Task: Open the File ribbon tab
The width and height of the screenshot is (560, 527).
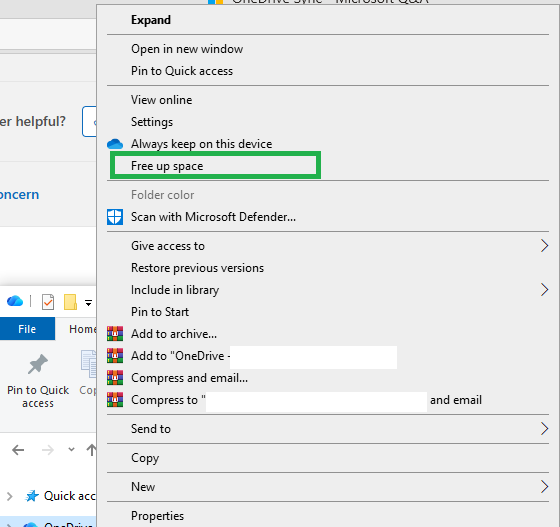Action: pyautogui.click(x=27, y=329)
